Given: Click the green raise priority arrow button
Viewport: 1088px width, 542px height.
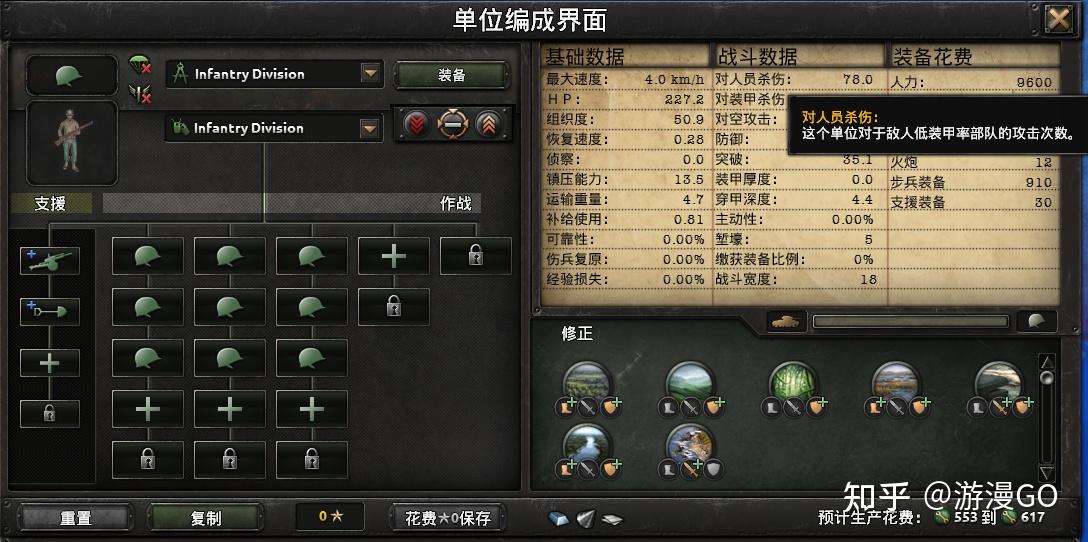Looking at the screenshot, I should (488, 125).
